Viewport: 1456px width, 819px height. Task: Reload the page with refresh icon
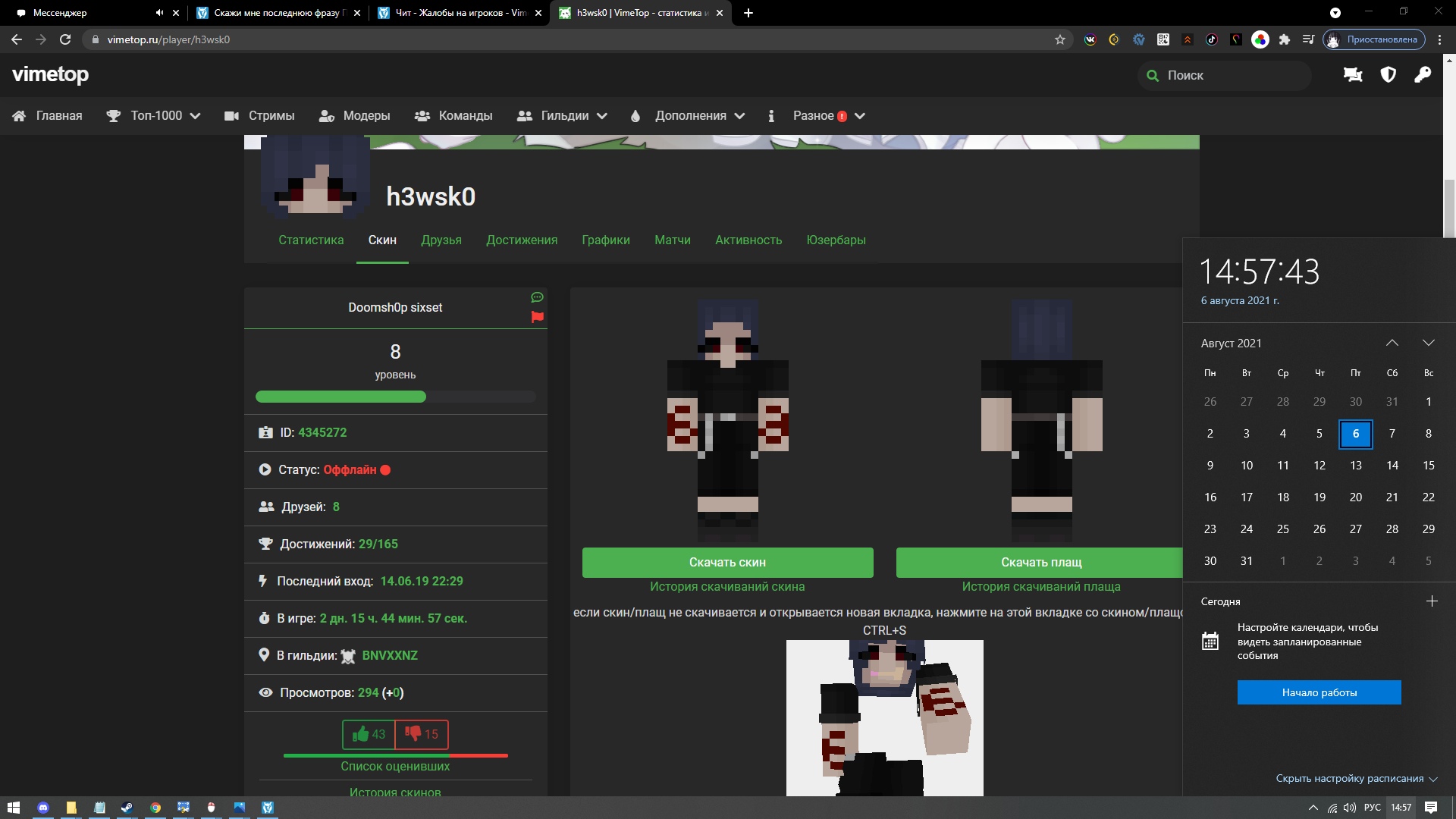pyautogui.click(x=65, y=39)
